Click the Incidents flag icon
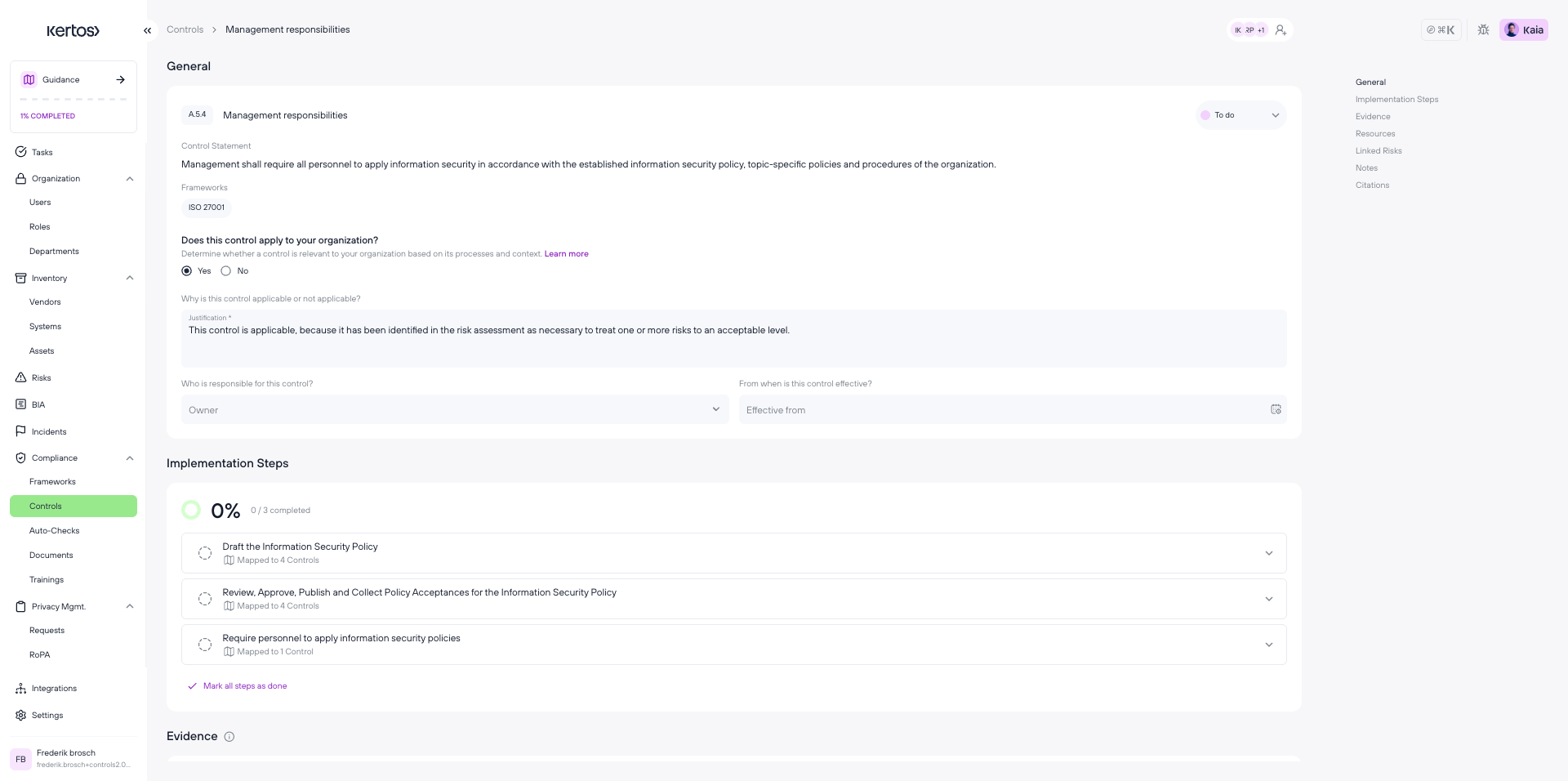The image size is (1568, 781). pos(21,431)
